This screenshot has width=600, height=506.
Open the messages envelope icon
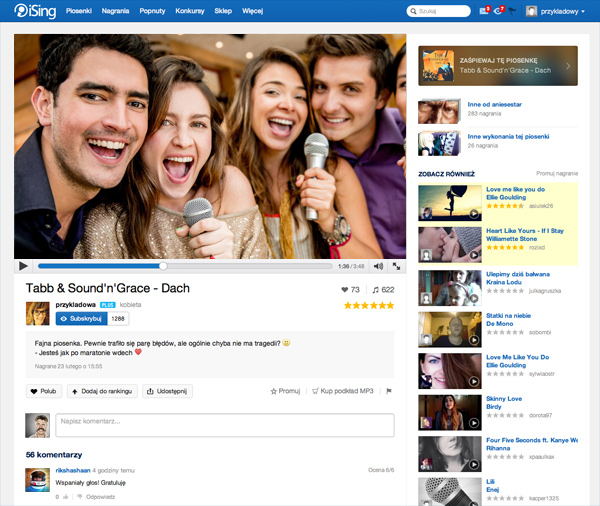pyautogui.click(x=485, y=11)
